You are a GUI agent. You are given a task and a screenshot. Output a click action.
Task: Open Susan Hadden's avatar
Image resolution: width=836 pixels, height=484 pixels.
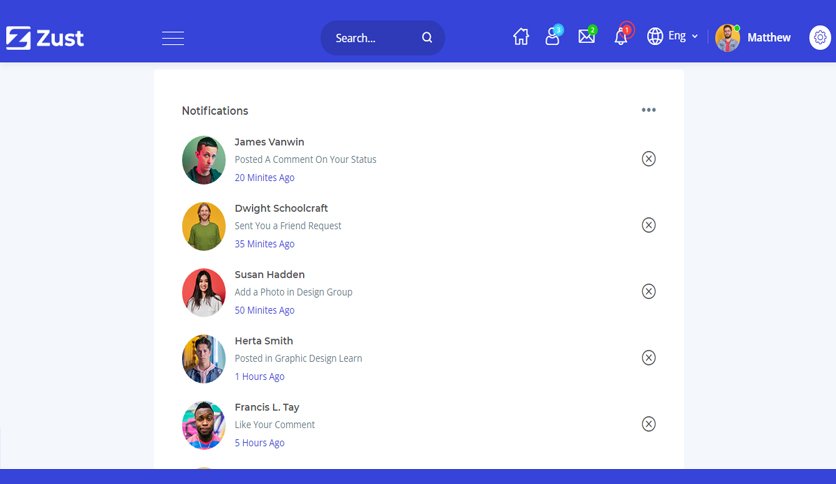204,293
